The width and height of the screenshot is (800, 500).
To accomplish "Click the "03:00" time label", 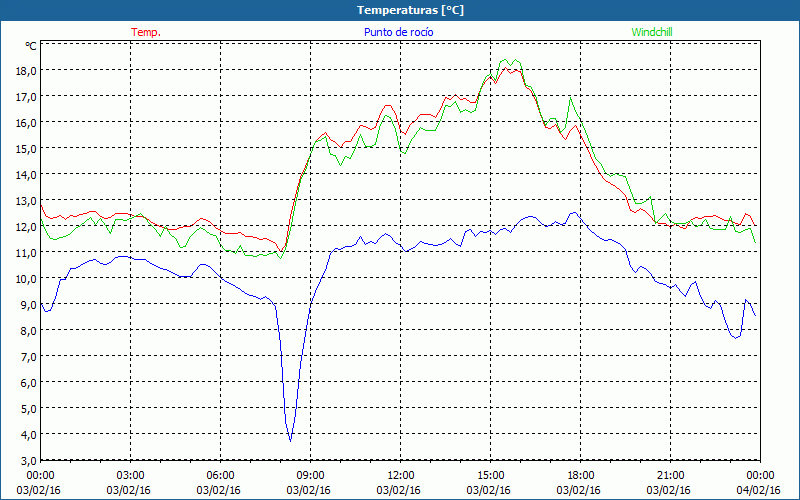I will 131,476.
